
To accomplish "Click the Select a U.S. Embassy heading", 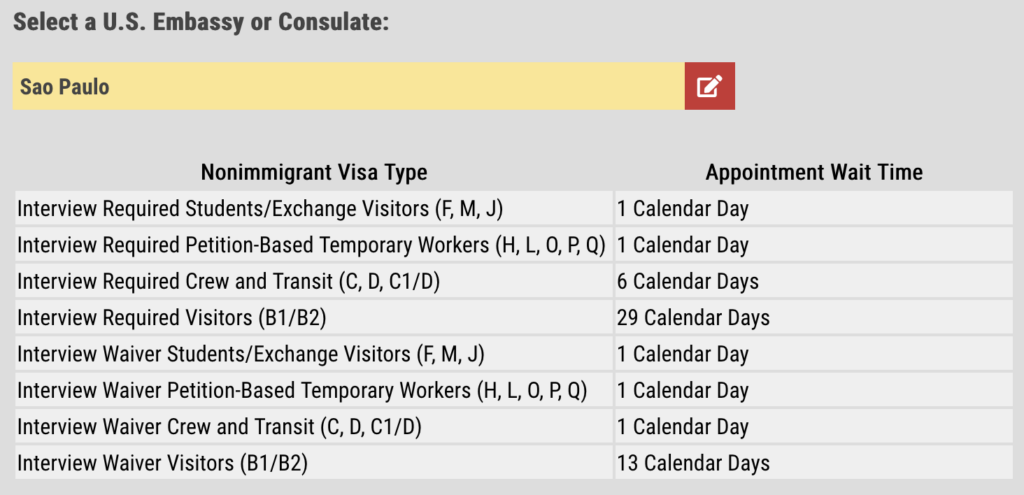I will click(x=201, y=22).
